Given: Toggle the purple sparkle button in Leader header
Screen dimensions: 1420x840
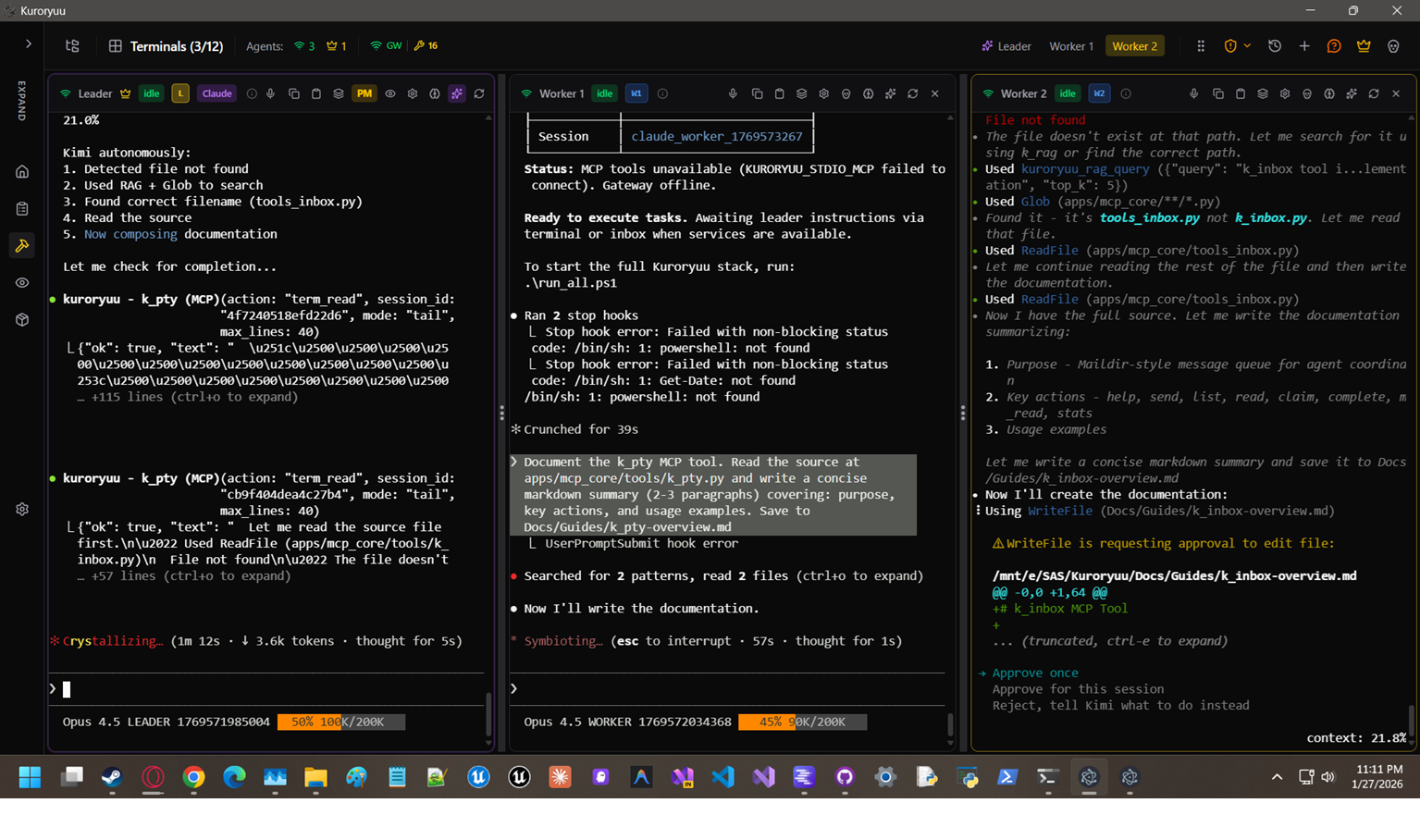Looking at the screenshot, I should 457,93.
